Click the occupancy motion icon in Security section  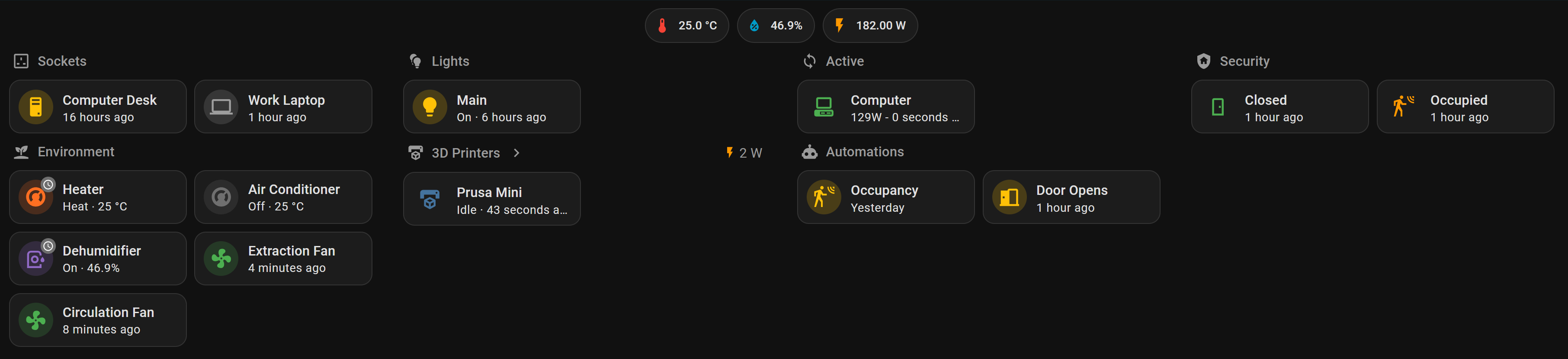(x=1403, y=106)
